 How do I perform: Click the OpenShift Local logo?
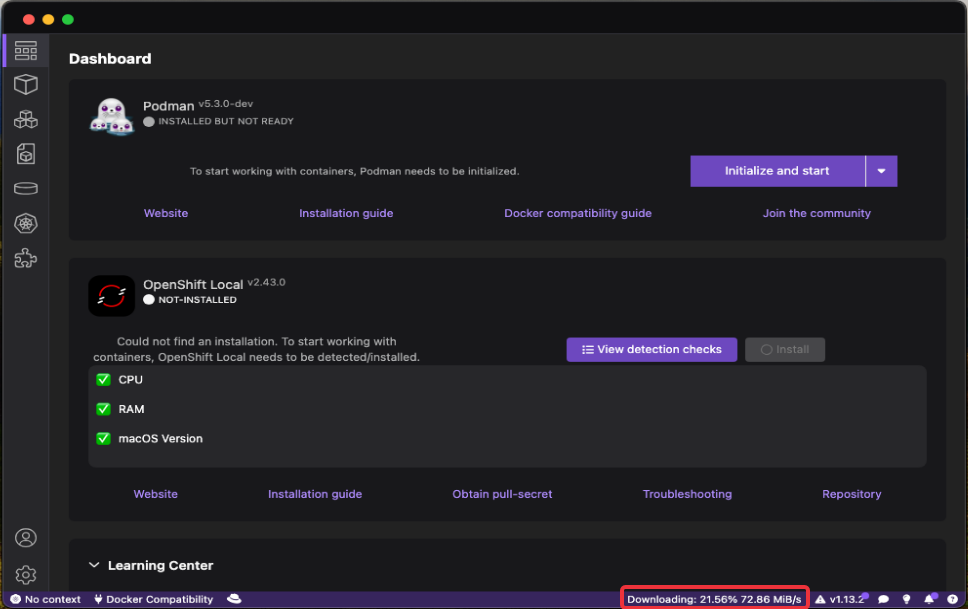click(x=112, y=296)
